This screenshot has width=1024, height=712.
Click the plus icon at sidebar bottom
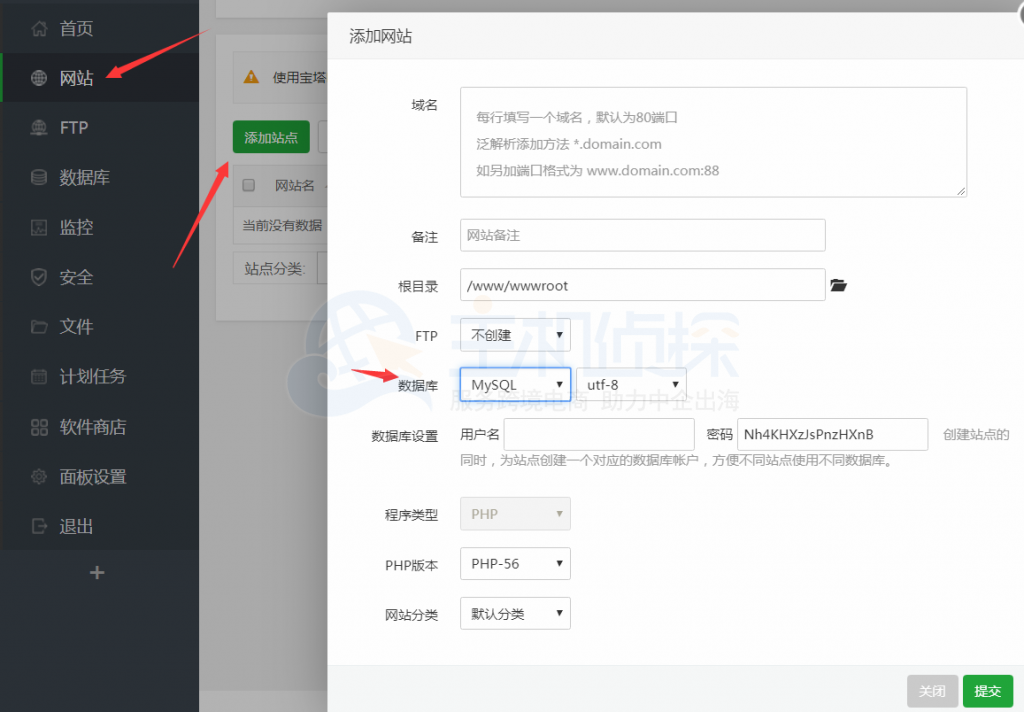tap(97, 572)
